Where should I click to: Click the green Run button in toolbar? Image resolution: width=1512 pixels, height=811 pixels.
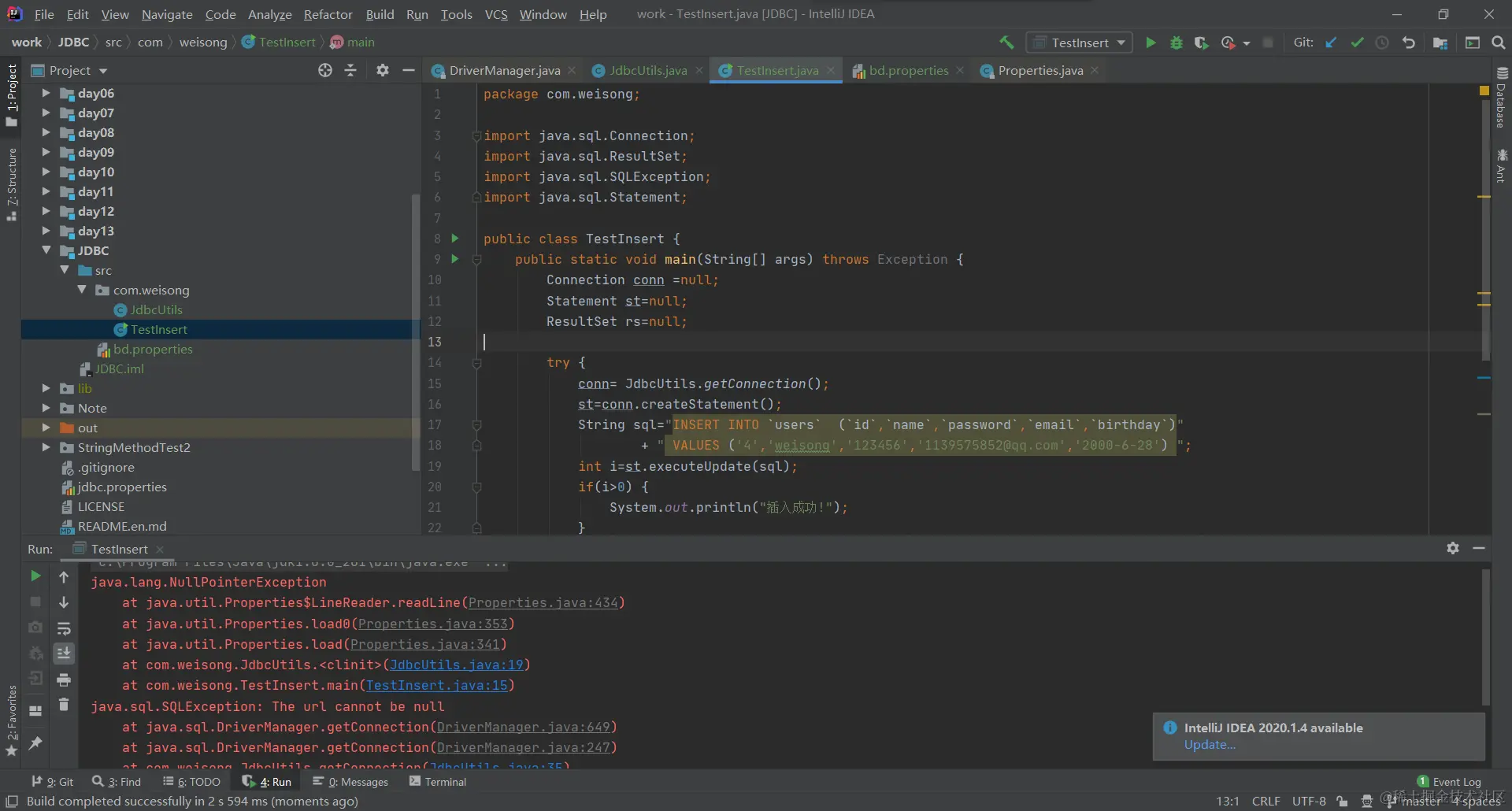point(1151,43)
